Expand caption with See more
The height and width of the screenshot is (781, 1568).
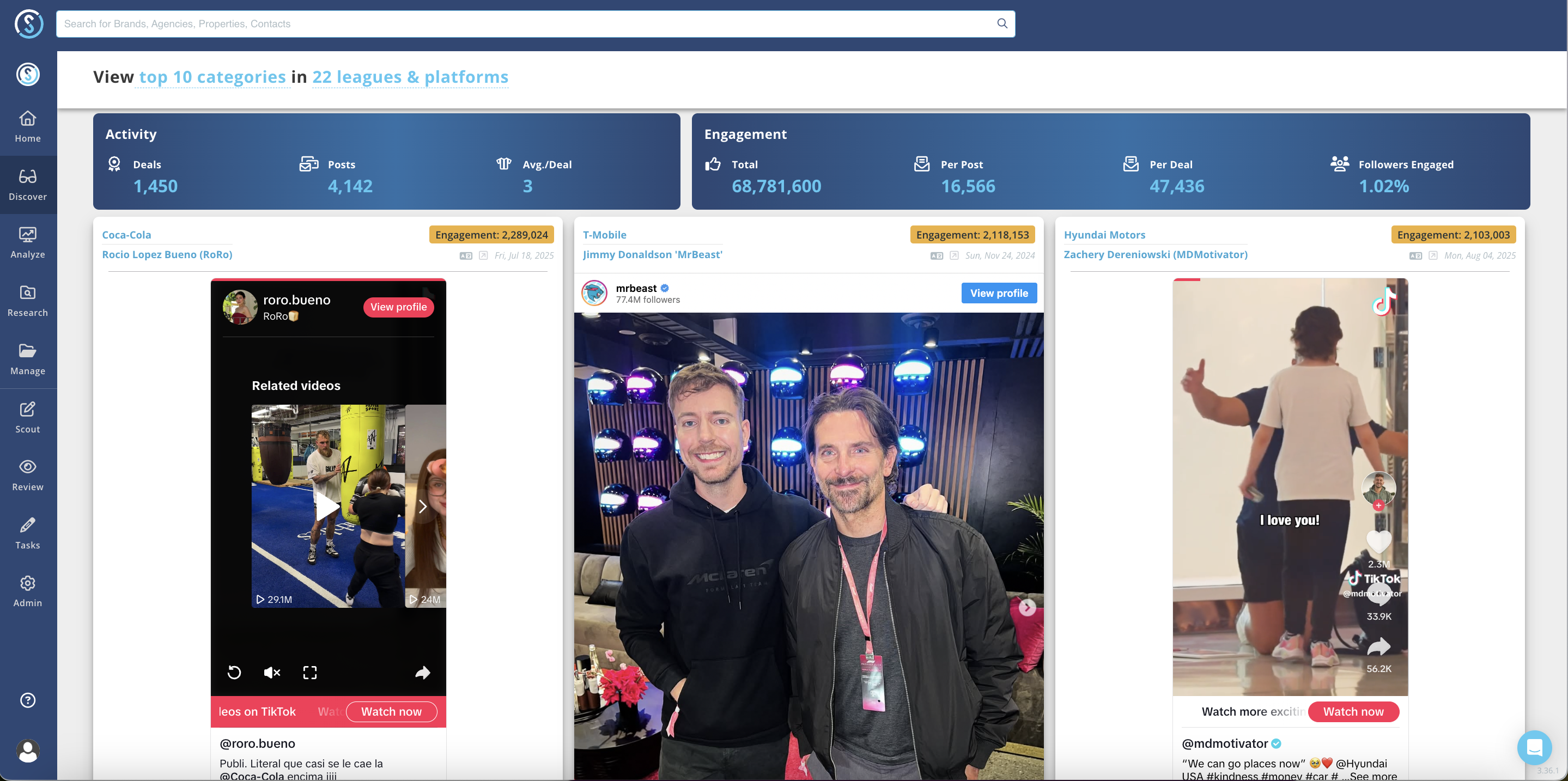click(x=1373, y=776)
